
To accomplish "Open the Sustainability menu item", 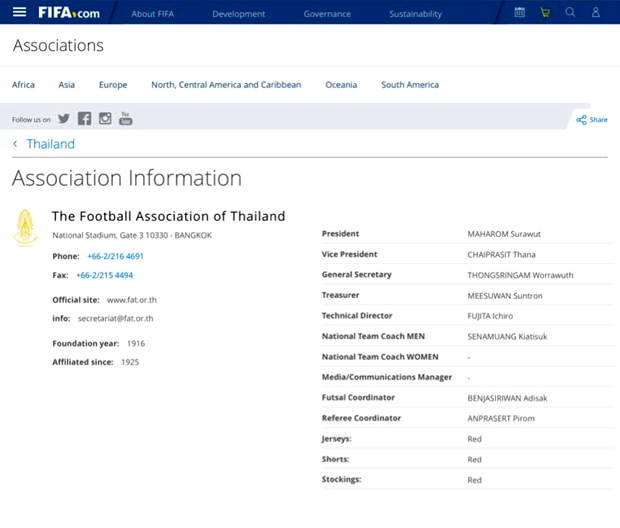I will click(x=415, y=14).
